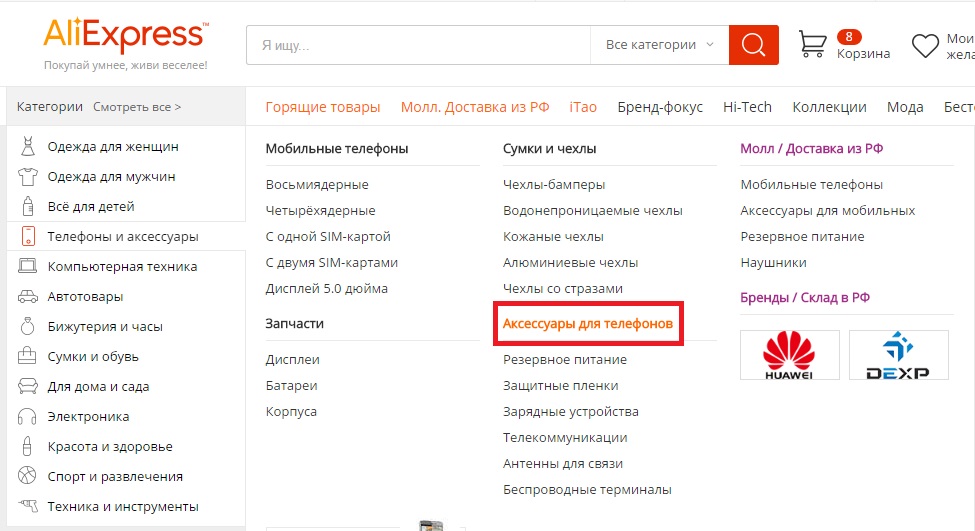Click the С двумя SIM-картами link
The height and width of the screenshot is (531, 975).
click(331, 262)
